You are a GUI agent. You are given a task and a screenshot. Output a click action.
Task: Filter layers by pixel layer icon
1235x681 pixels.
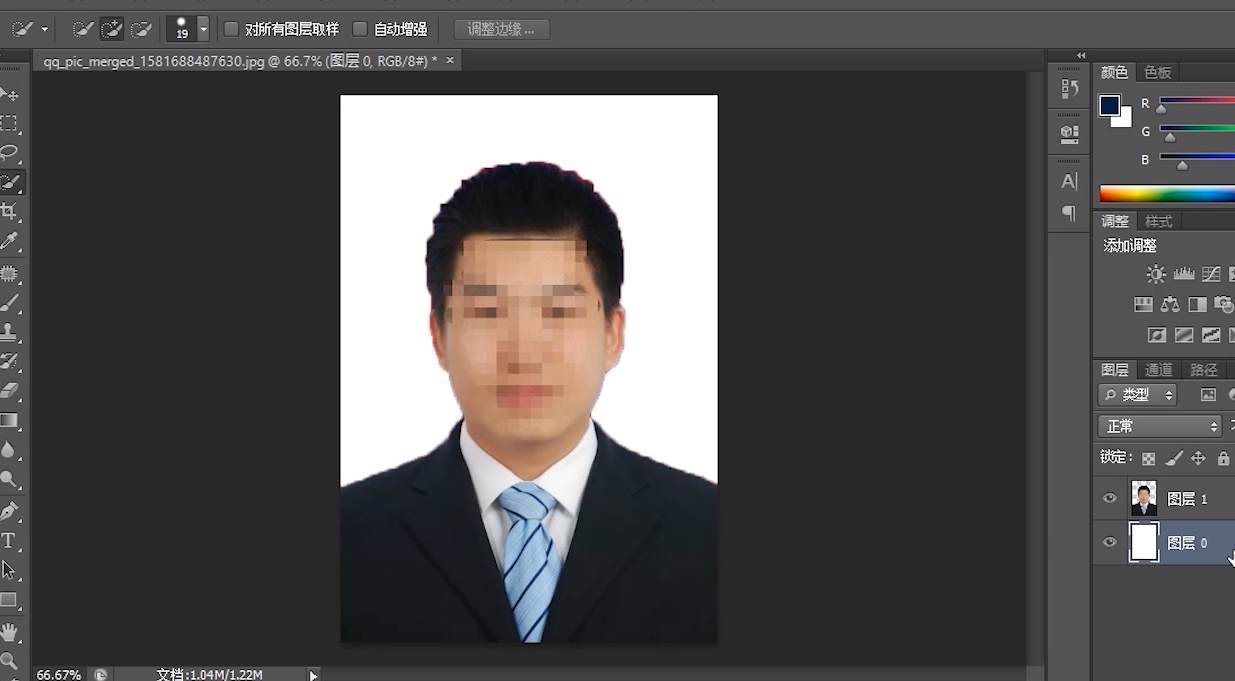(1208, 395)
